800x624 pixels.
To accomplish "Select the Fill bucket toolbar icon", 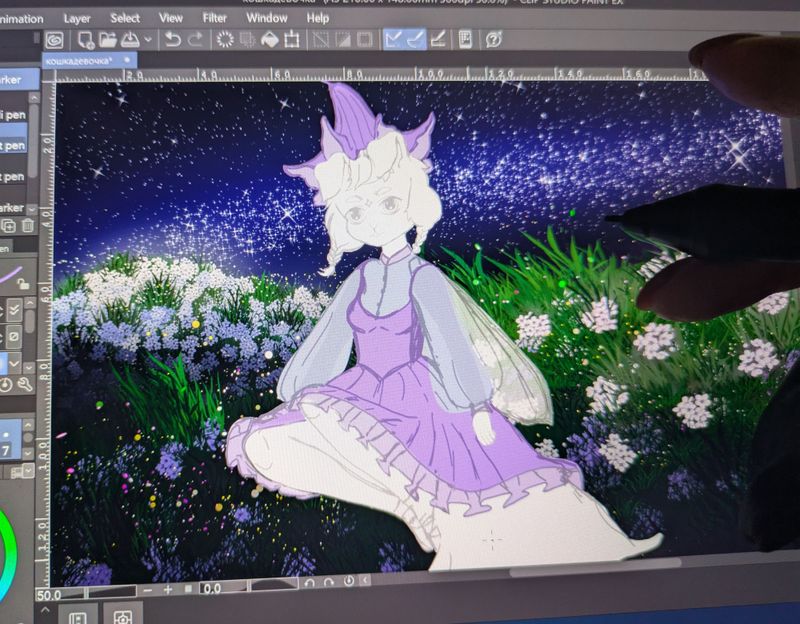I will [x=269, y=40].
